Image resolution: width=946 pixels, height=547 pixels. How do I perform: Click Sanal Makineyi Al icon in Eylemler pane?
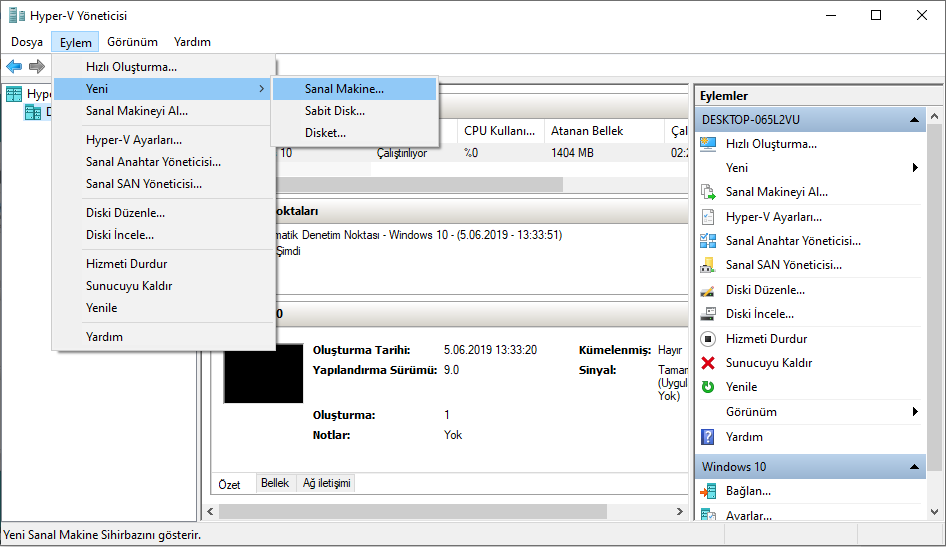708,192
